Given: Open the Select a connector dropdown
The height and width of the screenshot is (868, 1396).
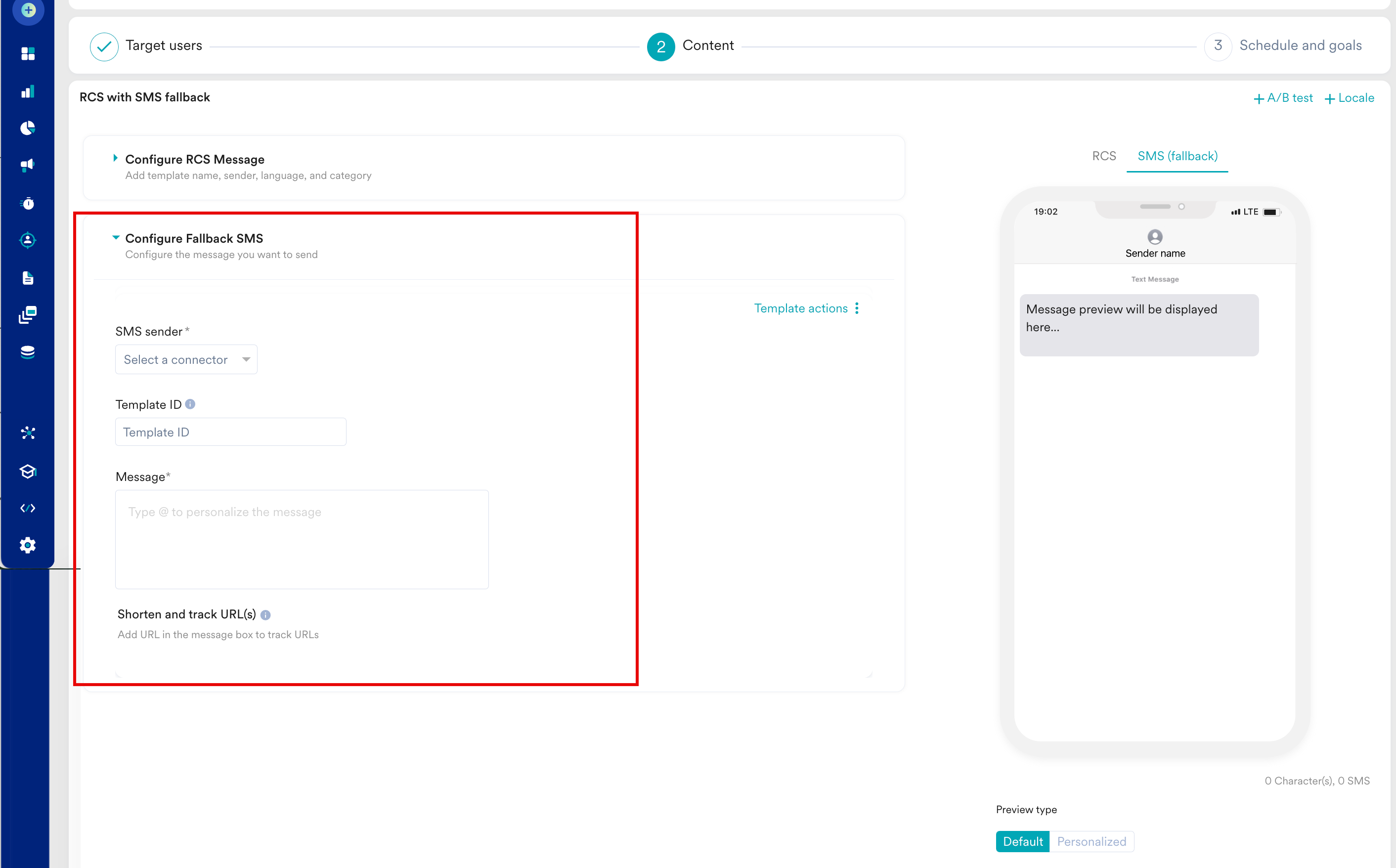Looking at the screenshot, I should 186,359.
